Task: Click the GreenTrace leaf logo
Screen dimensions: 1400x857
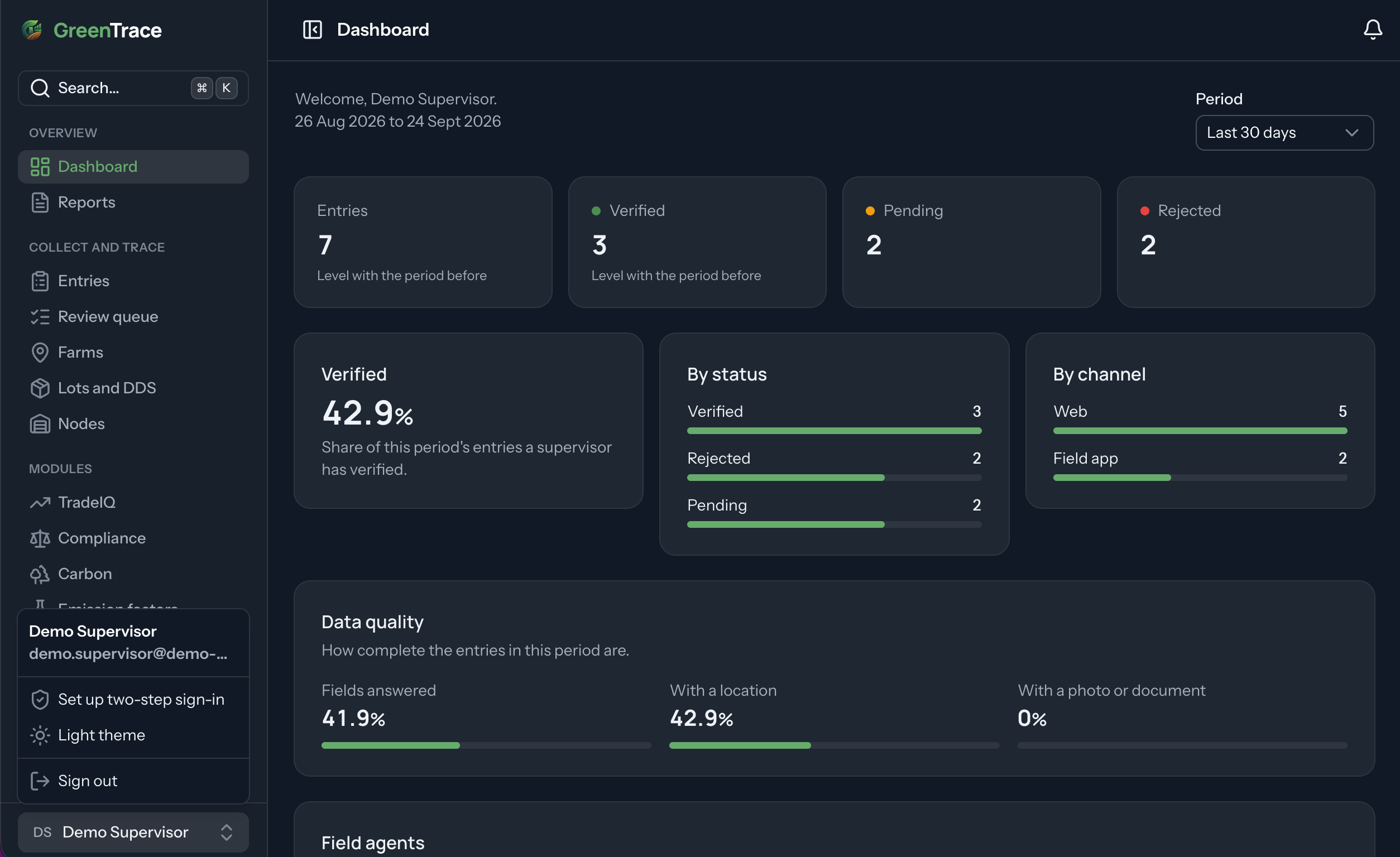Action: pyautogui.click(x=32, y=30)
